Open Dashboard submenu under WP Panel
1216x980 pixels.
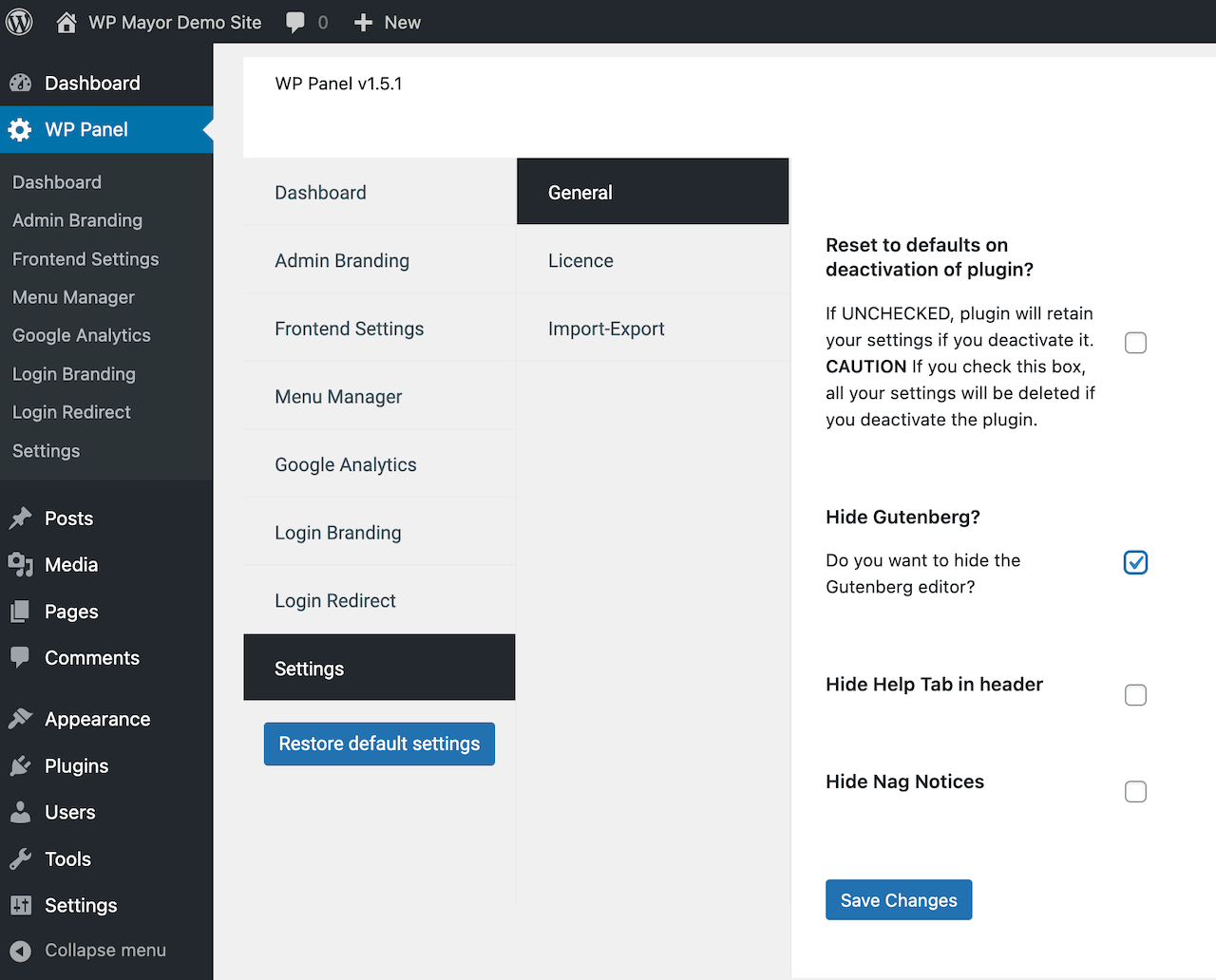tap(57, 182)
